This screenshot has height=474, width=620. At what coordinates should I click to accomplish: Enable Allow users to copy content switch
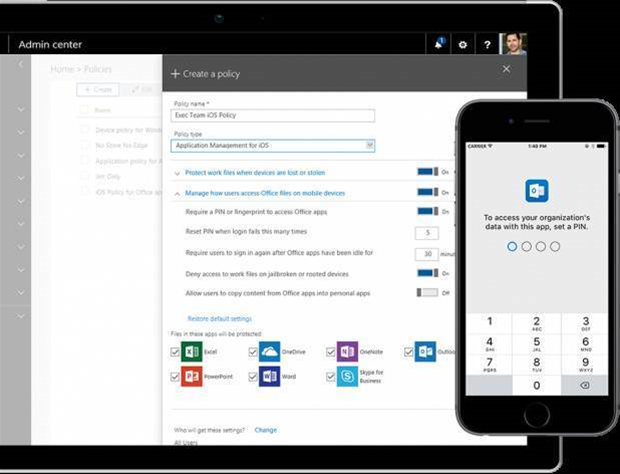[427, 293]
